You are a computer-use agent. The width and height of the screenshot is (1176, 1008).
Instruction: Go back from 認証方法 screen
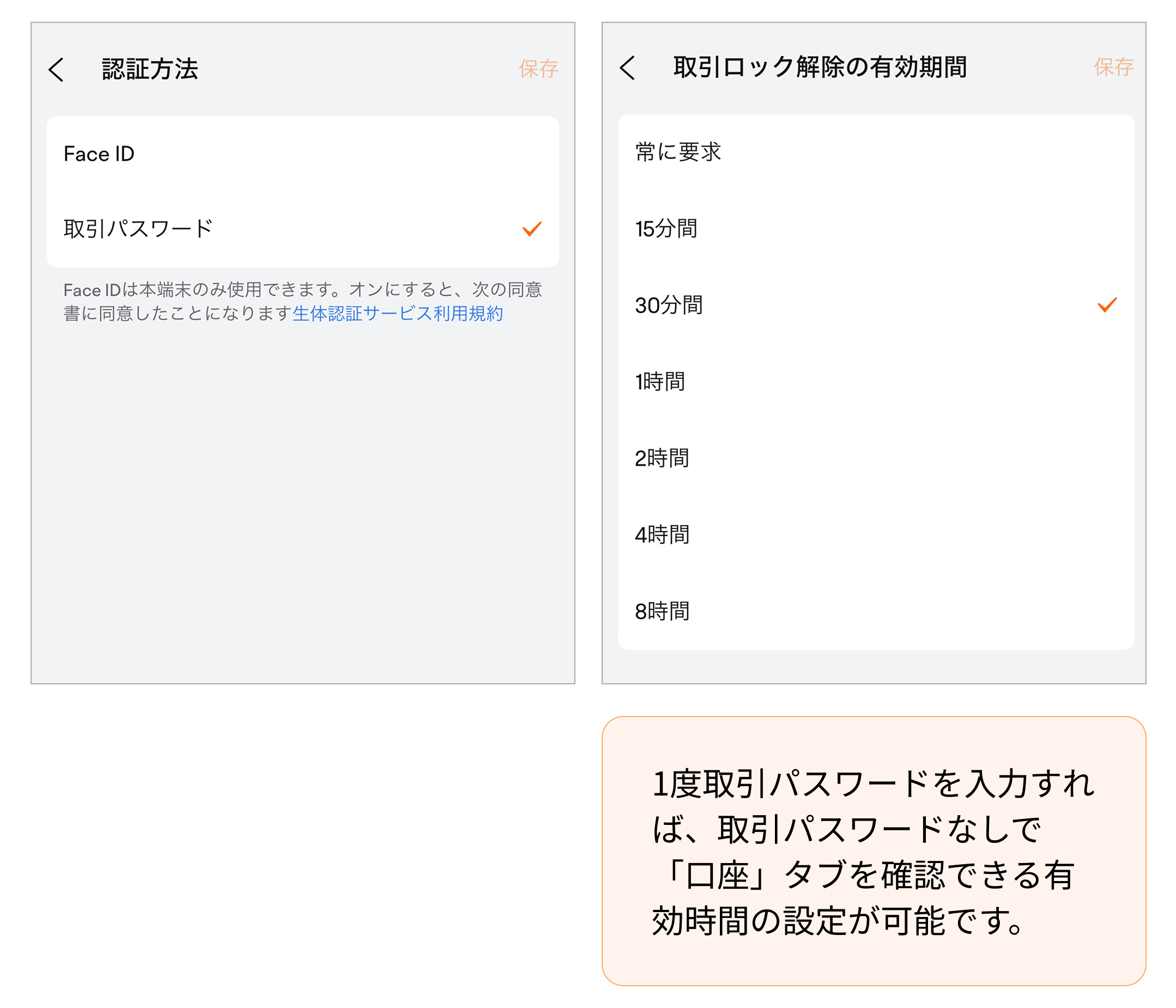[56, 69]
